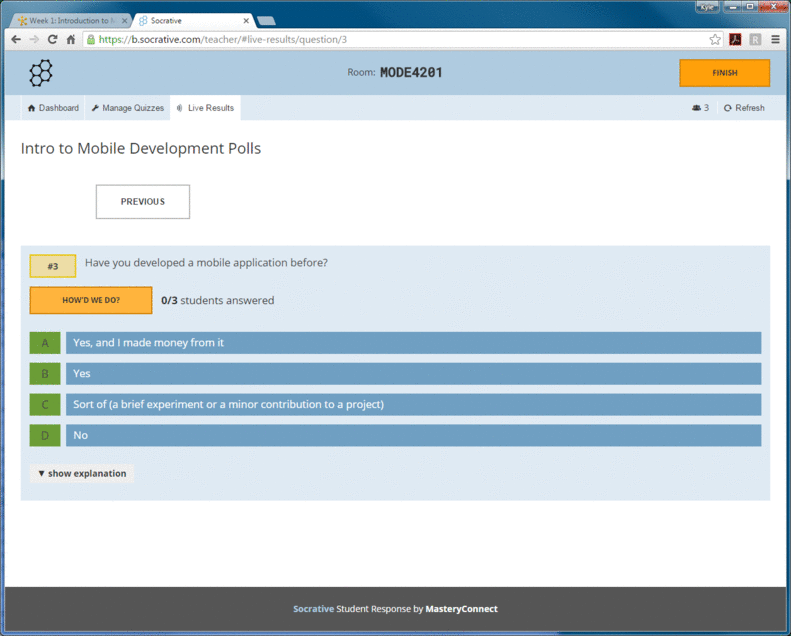Click the #3 question number badge
The height and width of the screenshot is (636, 791).
click(53, 266)
